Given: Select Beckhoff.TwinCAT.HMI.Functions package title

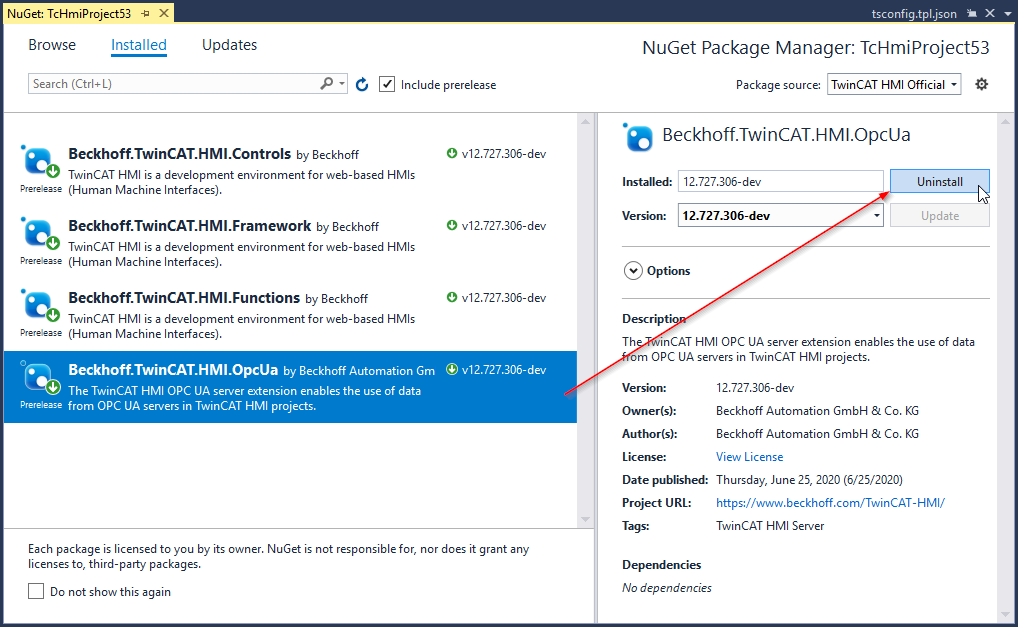Looking at the screenshot, I should coord(184,298).
